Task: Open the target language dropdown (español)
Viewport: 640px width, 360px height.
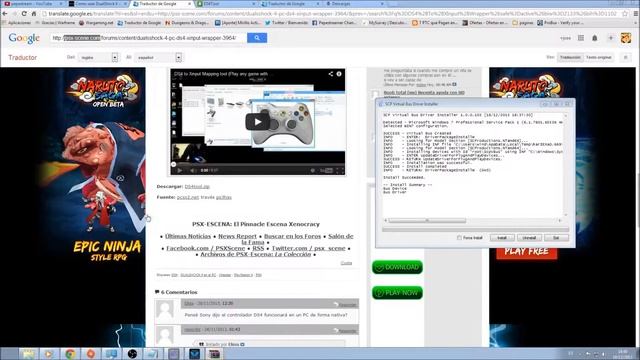Action: 159,58
